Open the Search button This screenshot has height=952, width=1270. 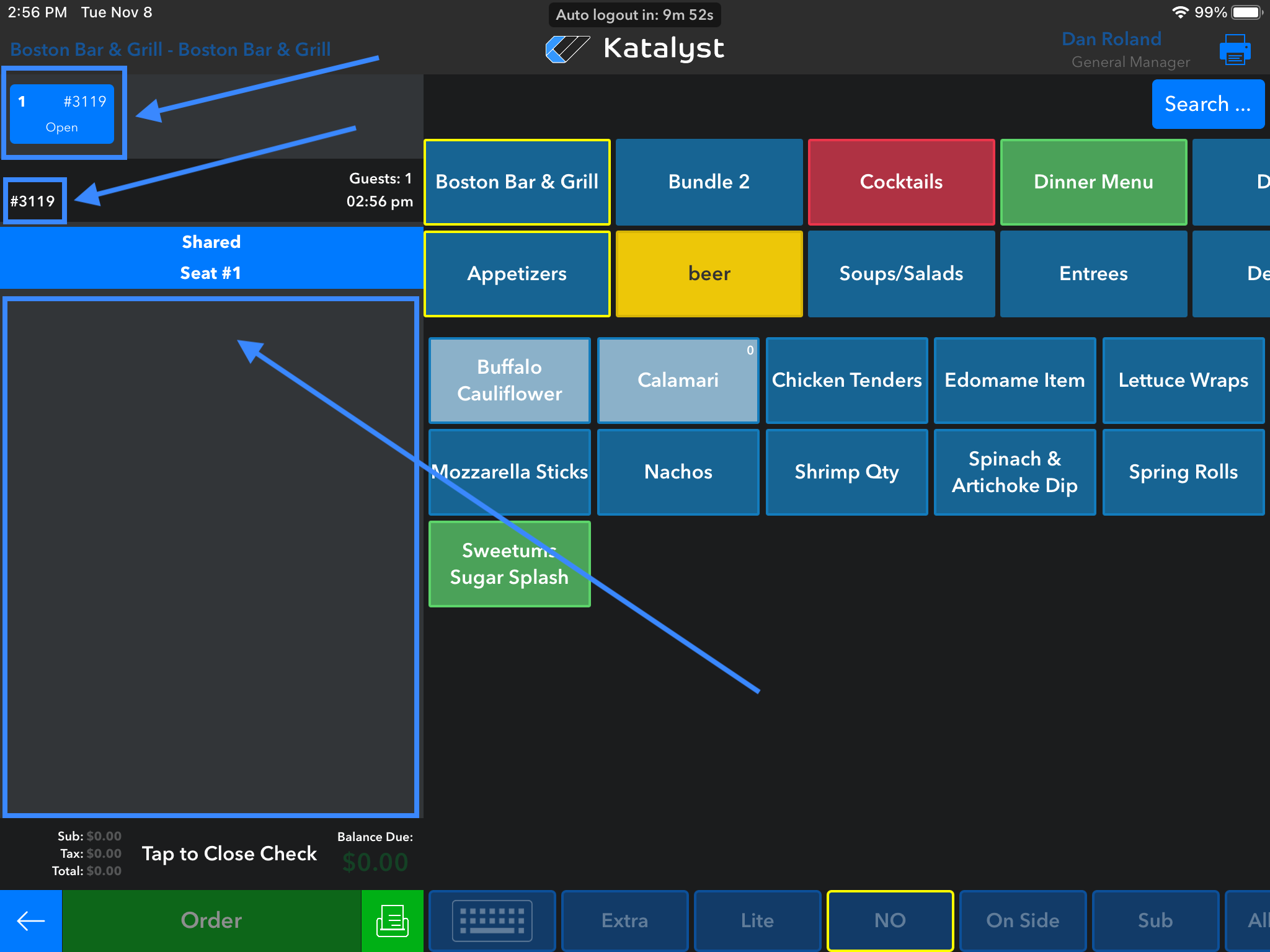[1207, 104]
